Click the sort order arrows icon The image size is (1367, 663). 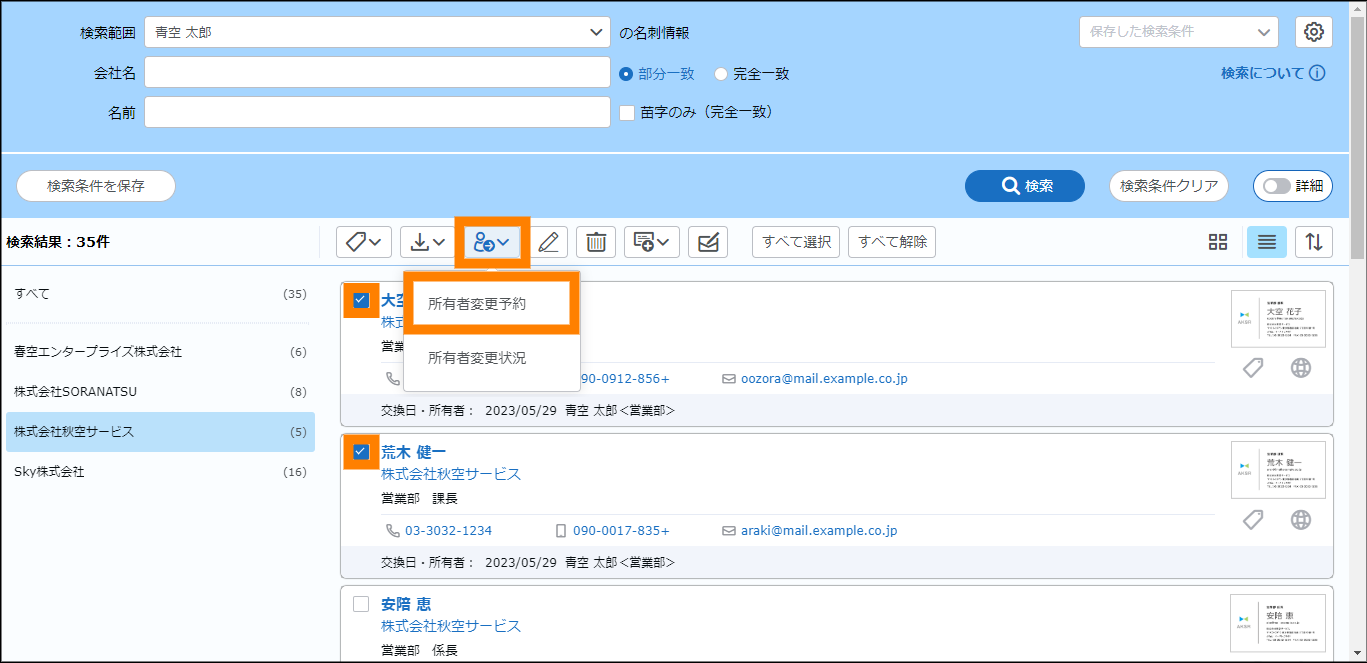click(x=1314, y=242)
